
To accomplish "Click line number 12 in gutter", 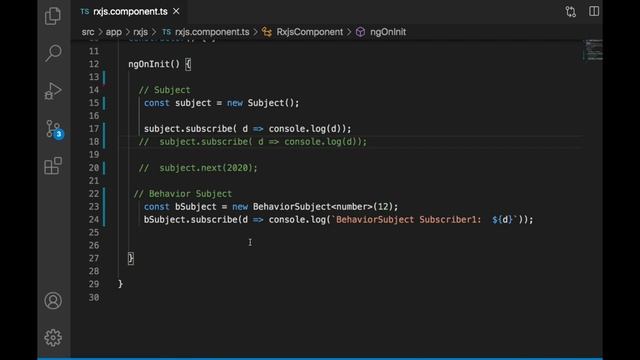I will tap(94, 64).
